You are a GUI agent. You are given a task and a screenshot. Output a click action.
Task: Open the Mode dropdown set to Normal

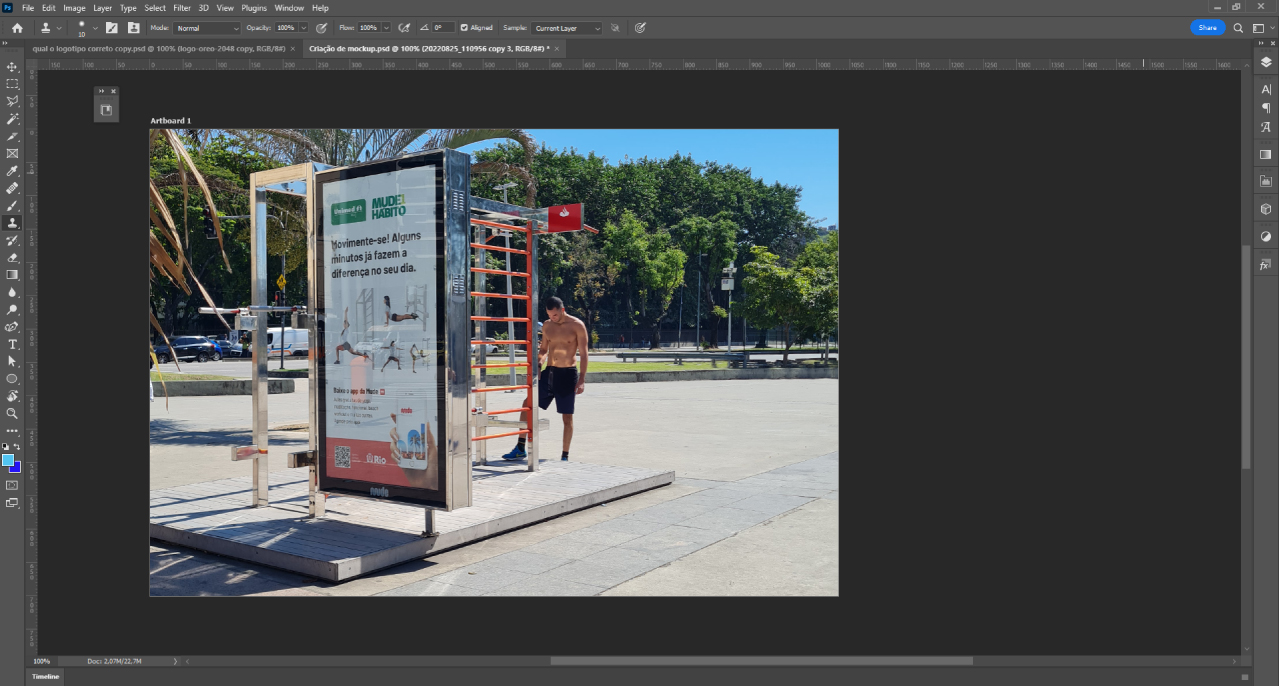(207, 28)
